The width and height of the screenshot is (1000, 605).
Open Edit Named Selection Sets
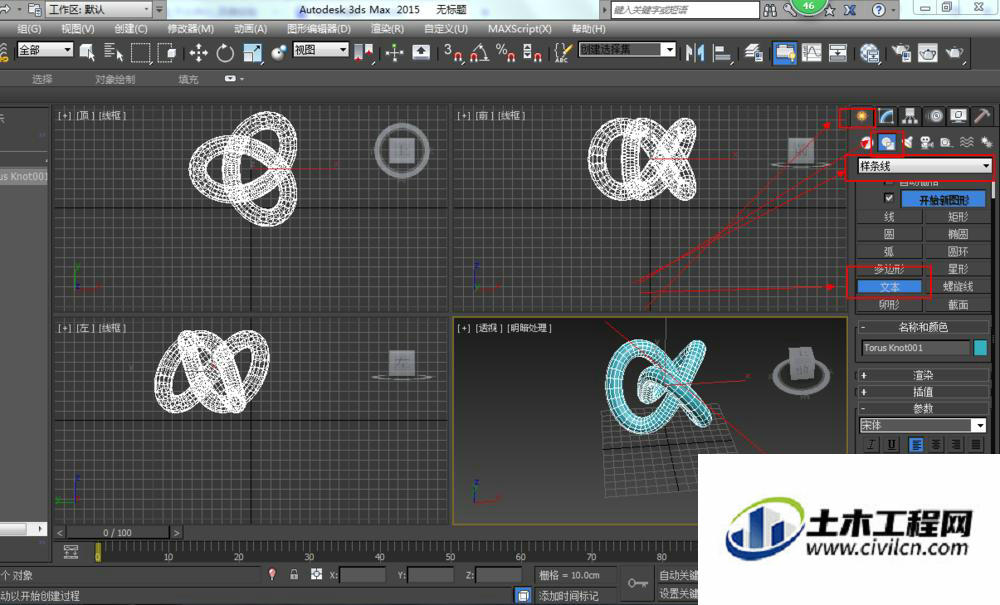563,52
